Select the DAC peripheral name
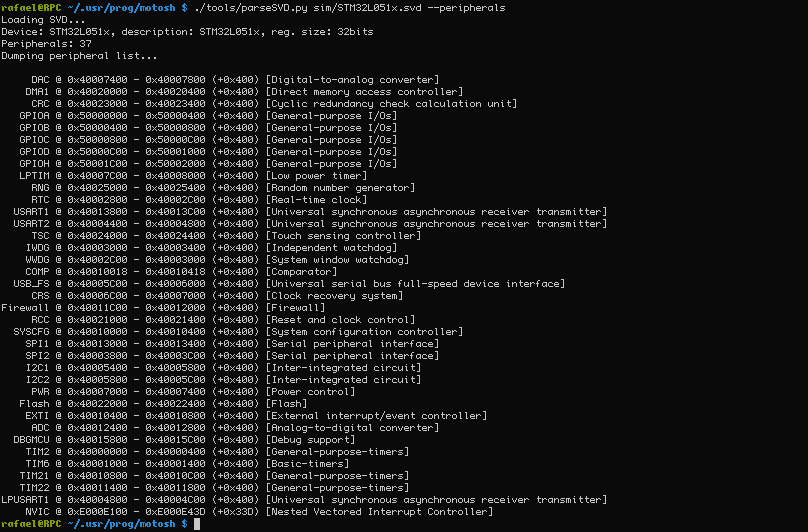The image size is (808, 532). (40, 80)
